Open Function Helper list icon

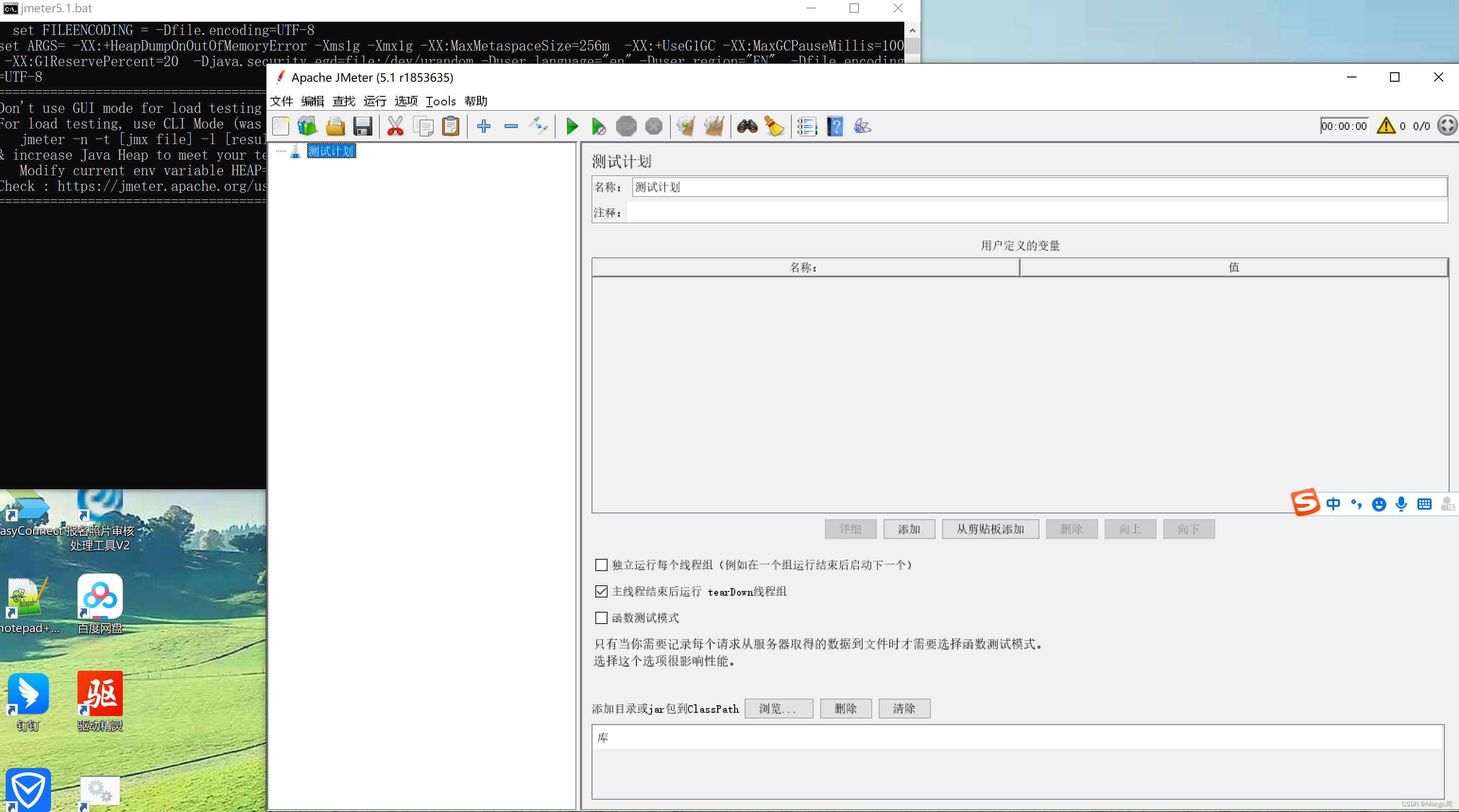click(x=807, y=126)
